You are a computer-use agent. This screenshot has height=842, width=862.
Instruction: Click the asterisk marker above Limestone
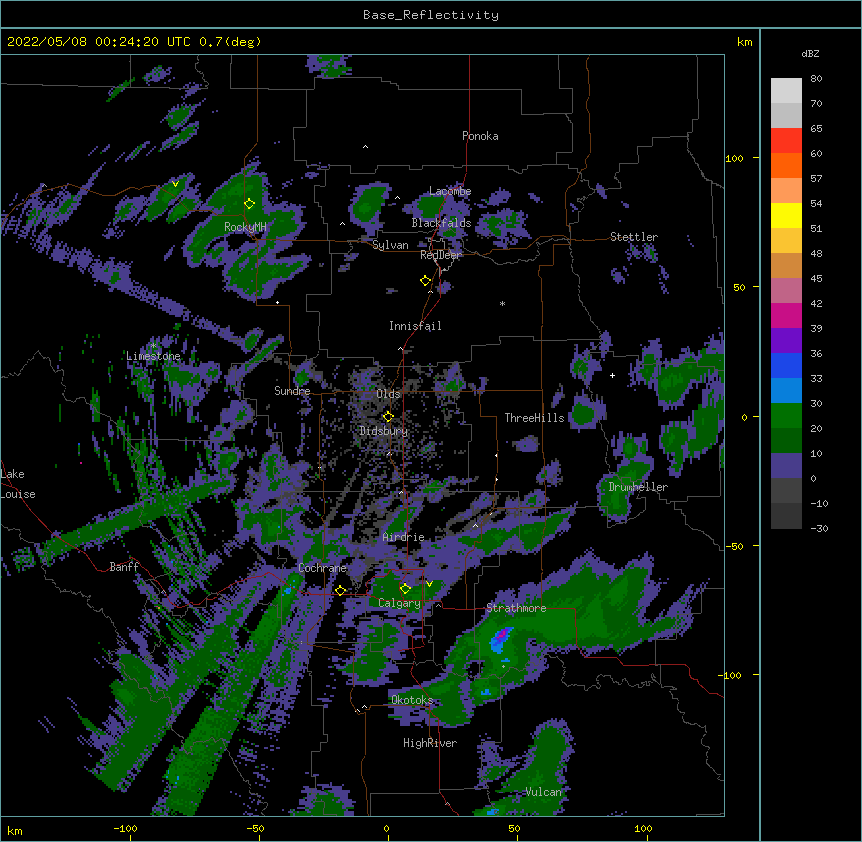point(154,345)
